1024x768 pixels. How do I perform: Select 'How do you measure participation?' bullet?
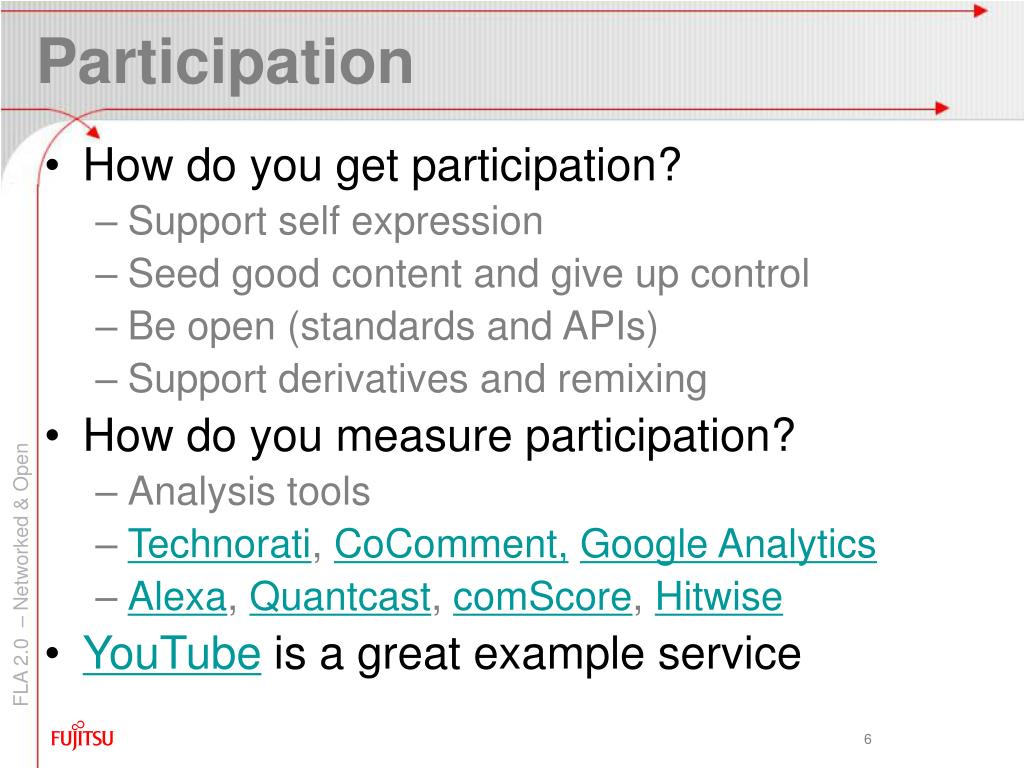(x=439, y=436)
